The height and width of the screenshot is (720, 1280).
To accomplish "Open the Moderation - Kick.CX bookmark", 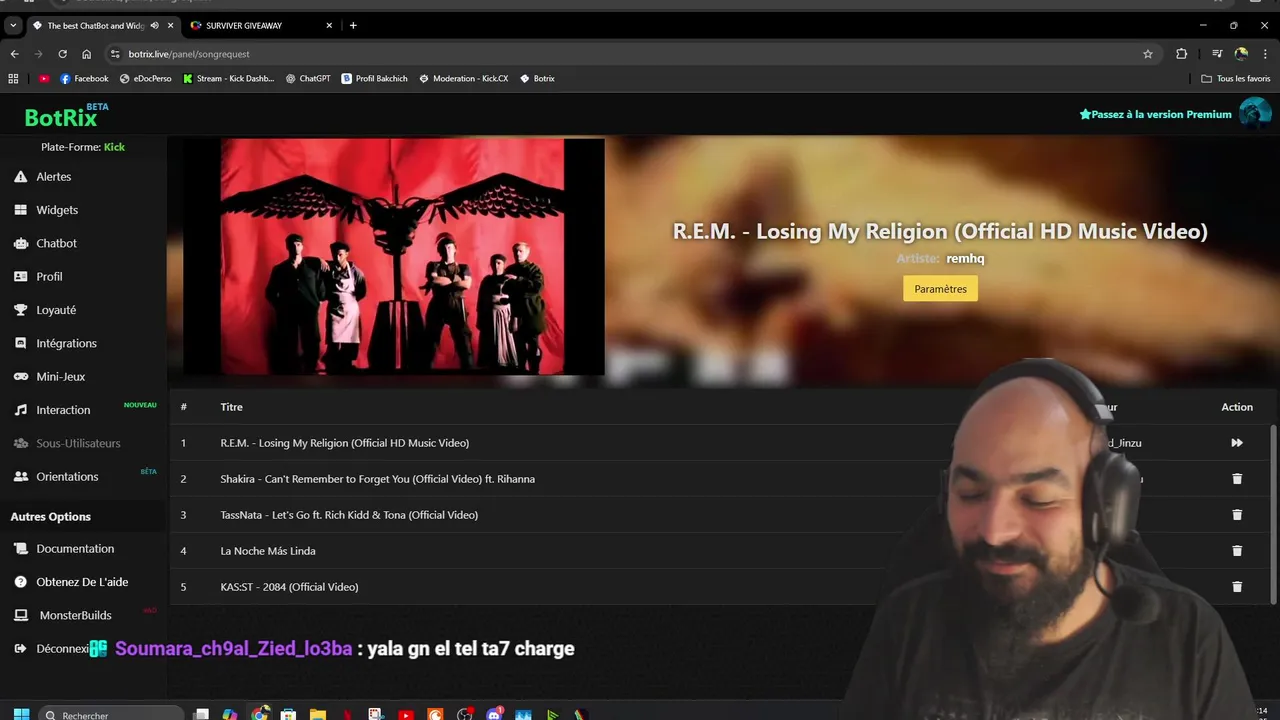I will [x=463, y=78].
